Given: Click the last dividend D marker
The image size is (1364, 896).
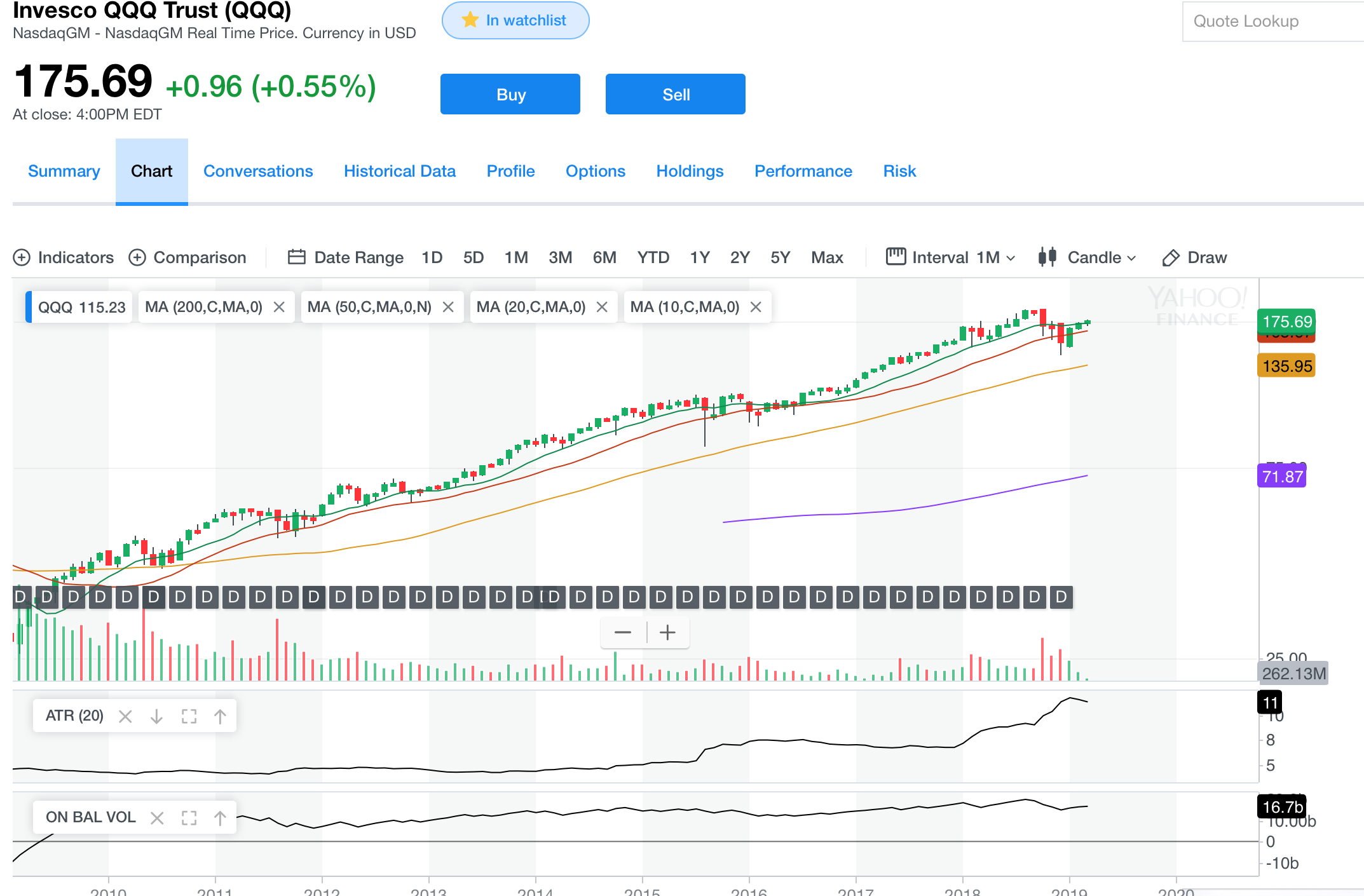Looking at the screenshot, I should pos(1061,597).
